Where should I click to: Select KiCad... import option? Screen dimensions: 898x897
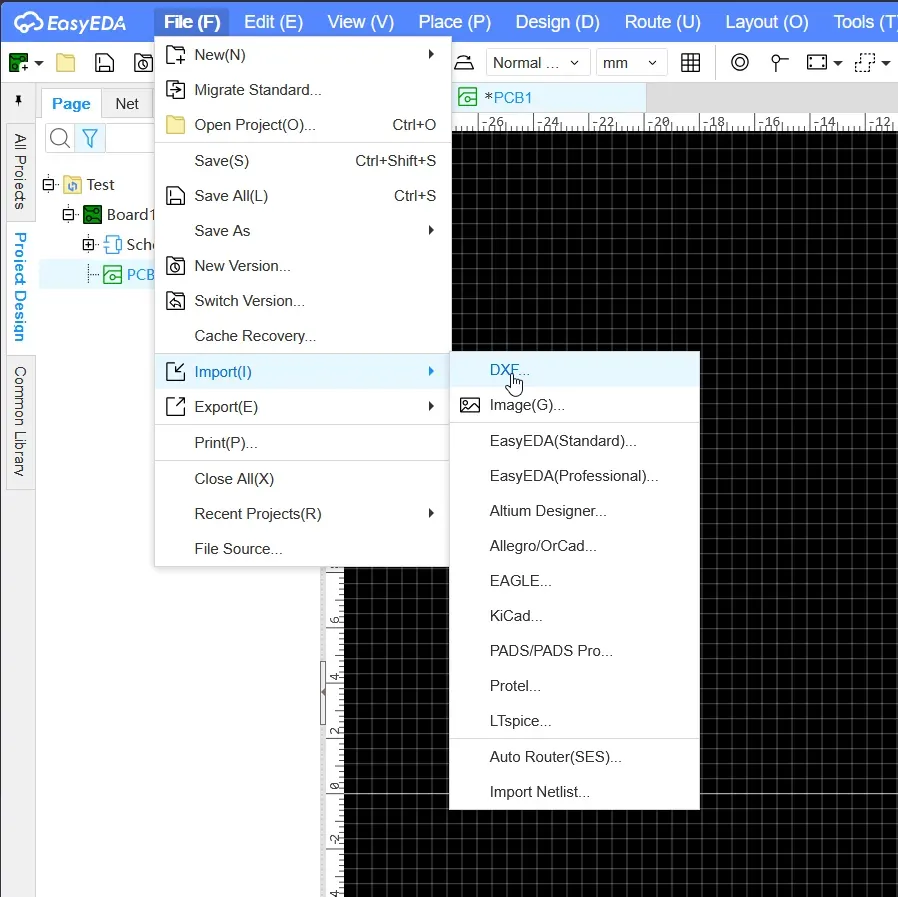tap(516, 616)
